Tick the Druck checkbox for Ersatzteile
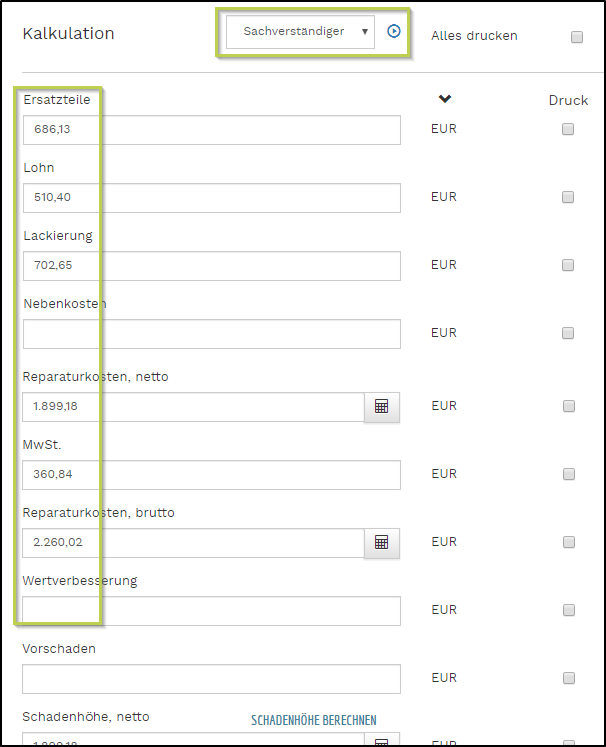 coord(568,129)
